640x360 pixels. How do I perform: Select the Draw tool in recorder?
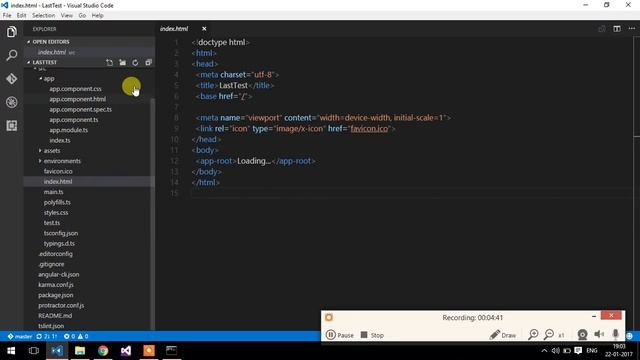pyautogui.click(x=502, y=335)
